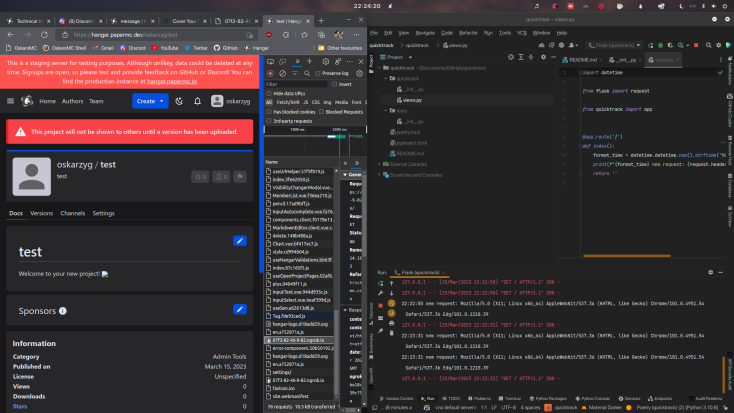Screen dimensions: 734x413
Task: Open the Stars link in Information
Action: (x=20, y=406)
